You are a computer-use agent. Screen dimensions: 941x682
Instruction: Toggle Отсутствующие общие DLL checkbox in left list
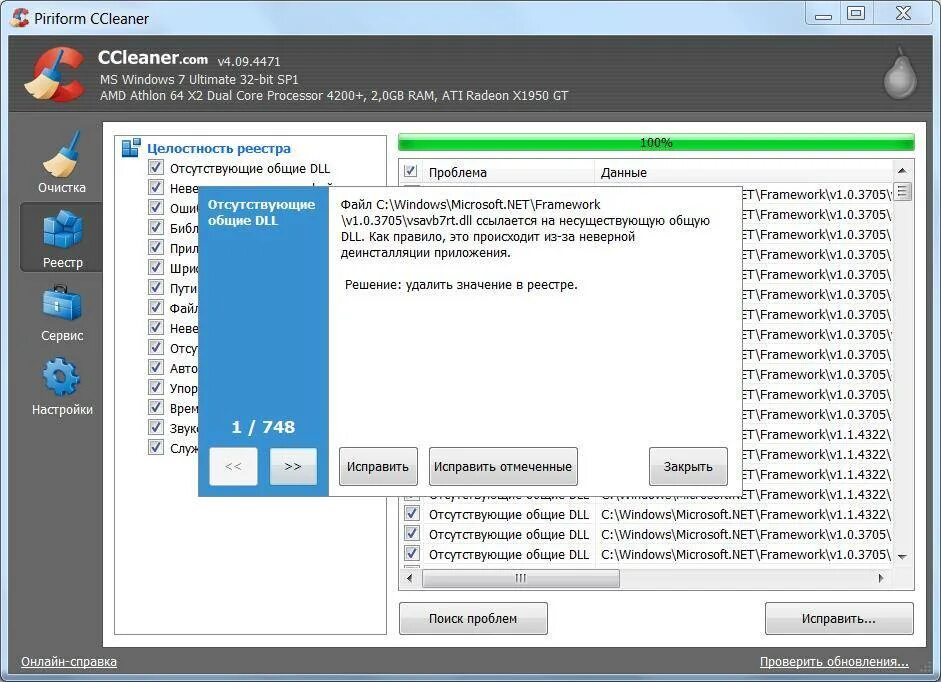155,167
